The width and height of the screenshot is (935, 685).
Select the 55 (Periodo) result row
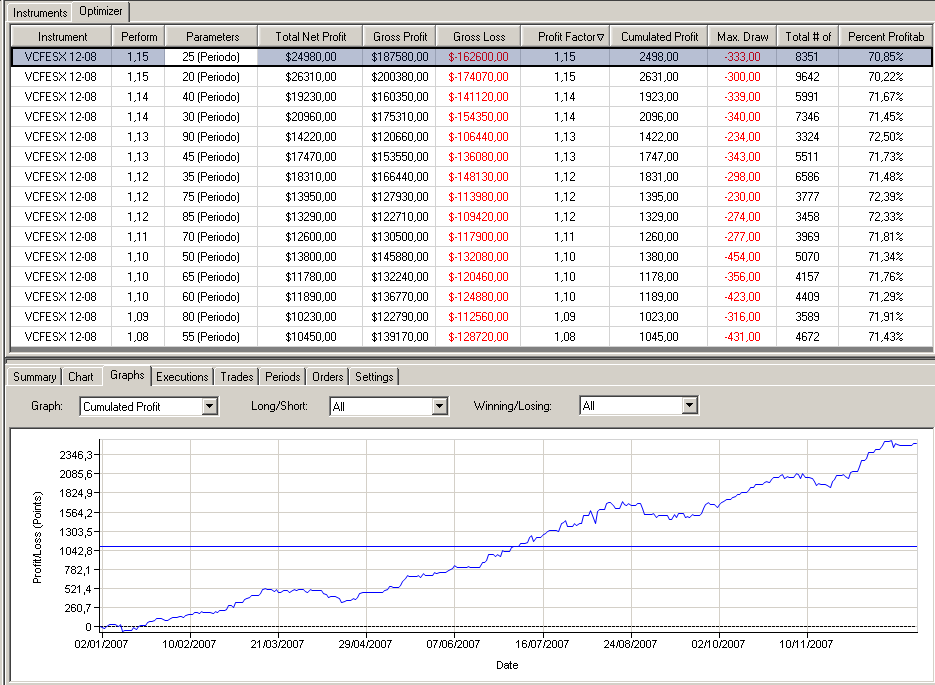[212, 337]
